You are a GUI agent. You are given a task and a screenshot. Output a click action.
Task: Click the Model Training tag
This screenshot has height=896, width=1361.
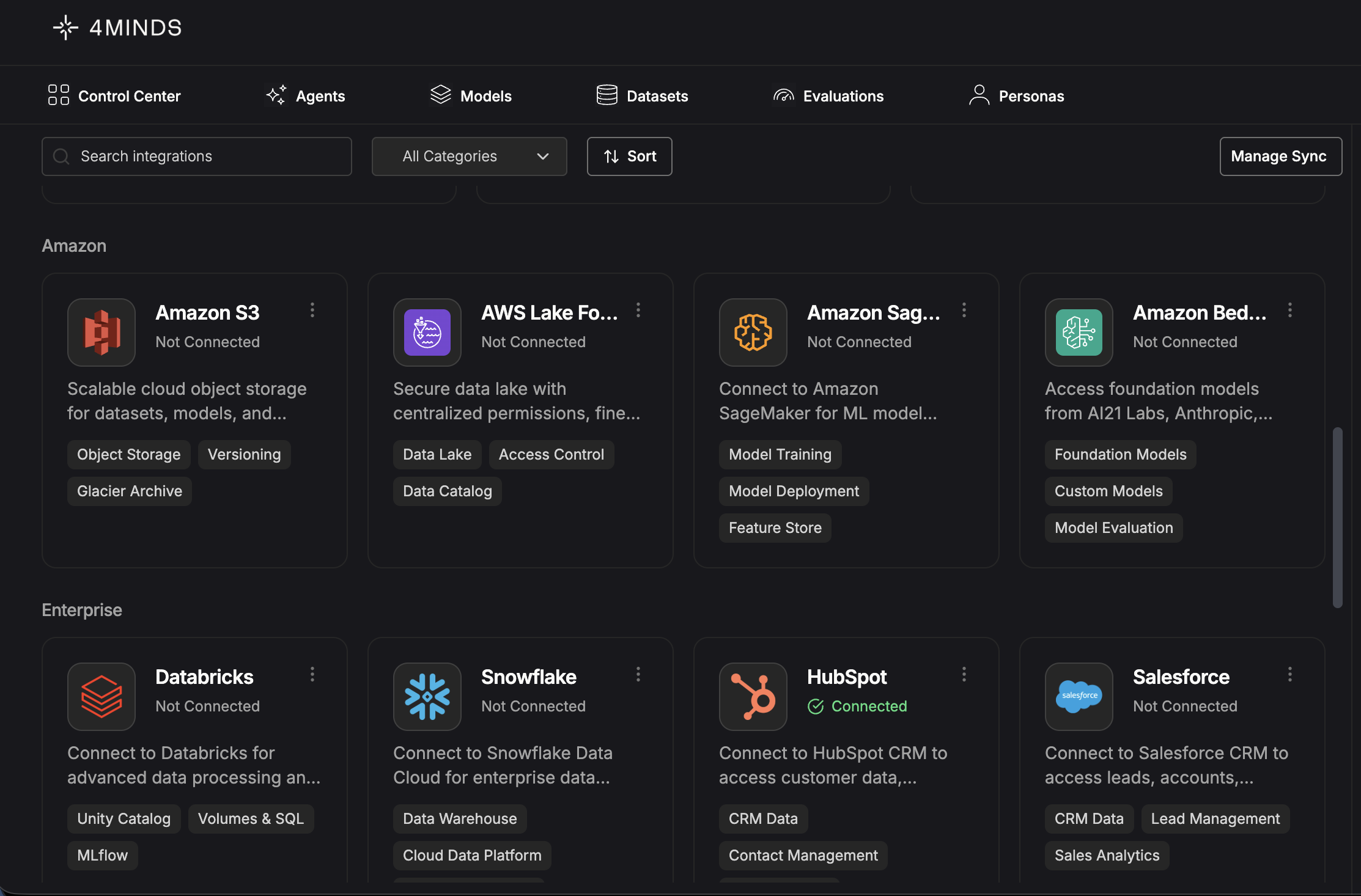[x=780, y=455]
